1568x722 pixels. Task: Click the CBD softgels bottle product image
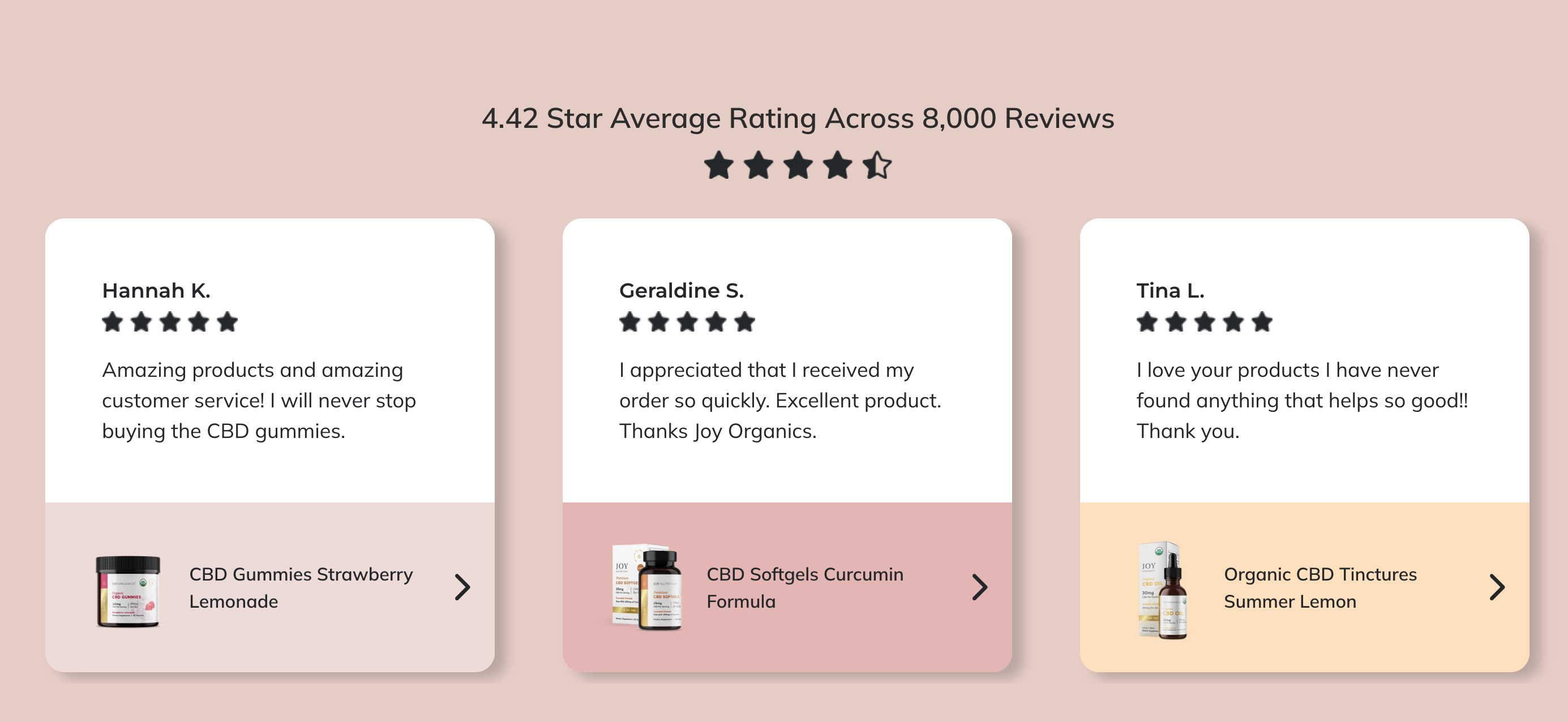(x=648, y=587)
